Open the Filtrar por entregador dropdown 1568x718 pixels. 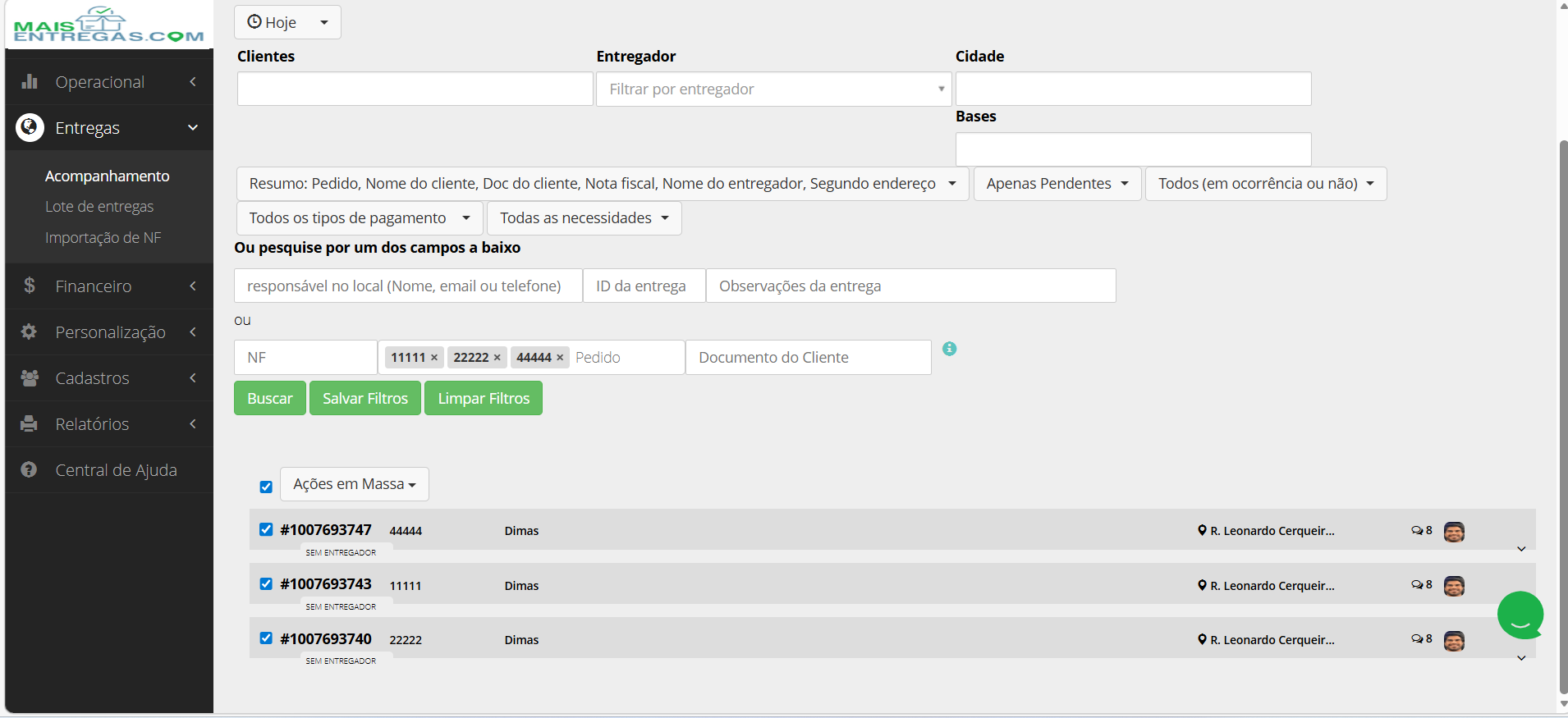[x=774, y=89]
